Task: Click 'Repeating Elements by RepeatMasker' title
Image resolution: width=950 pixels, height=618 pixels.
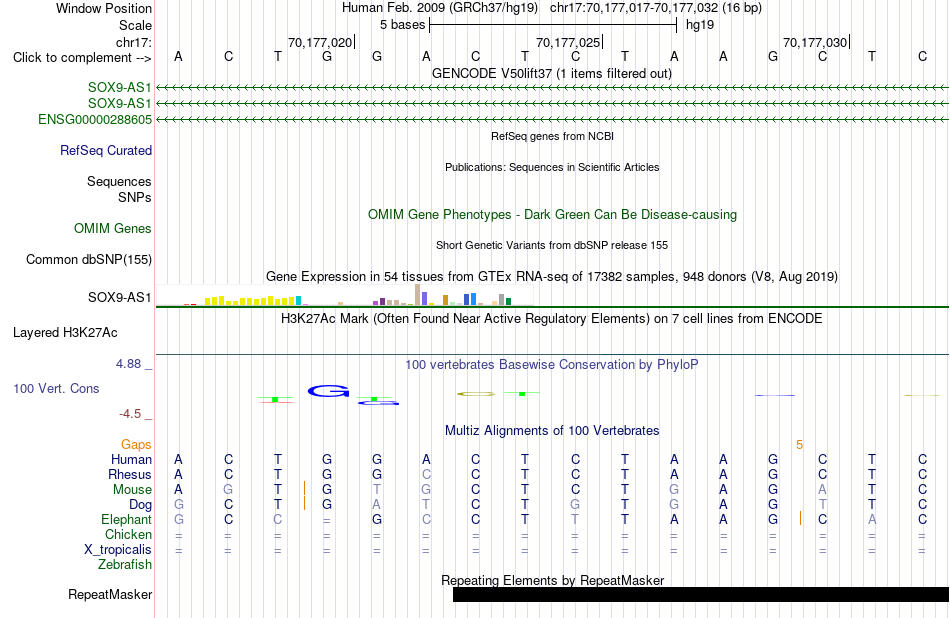Action: 552,580
